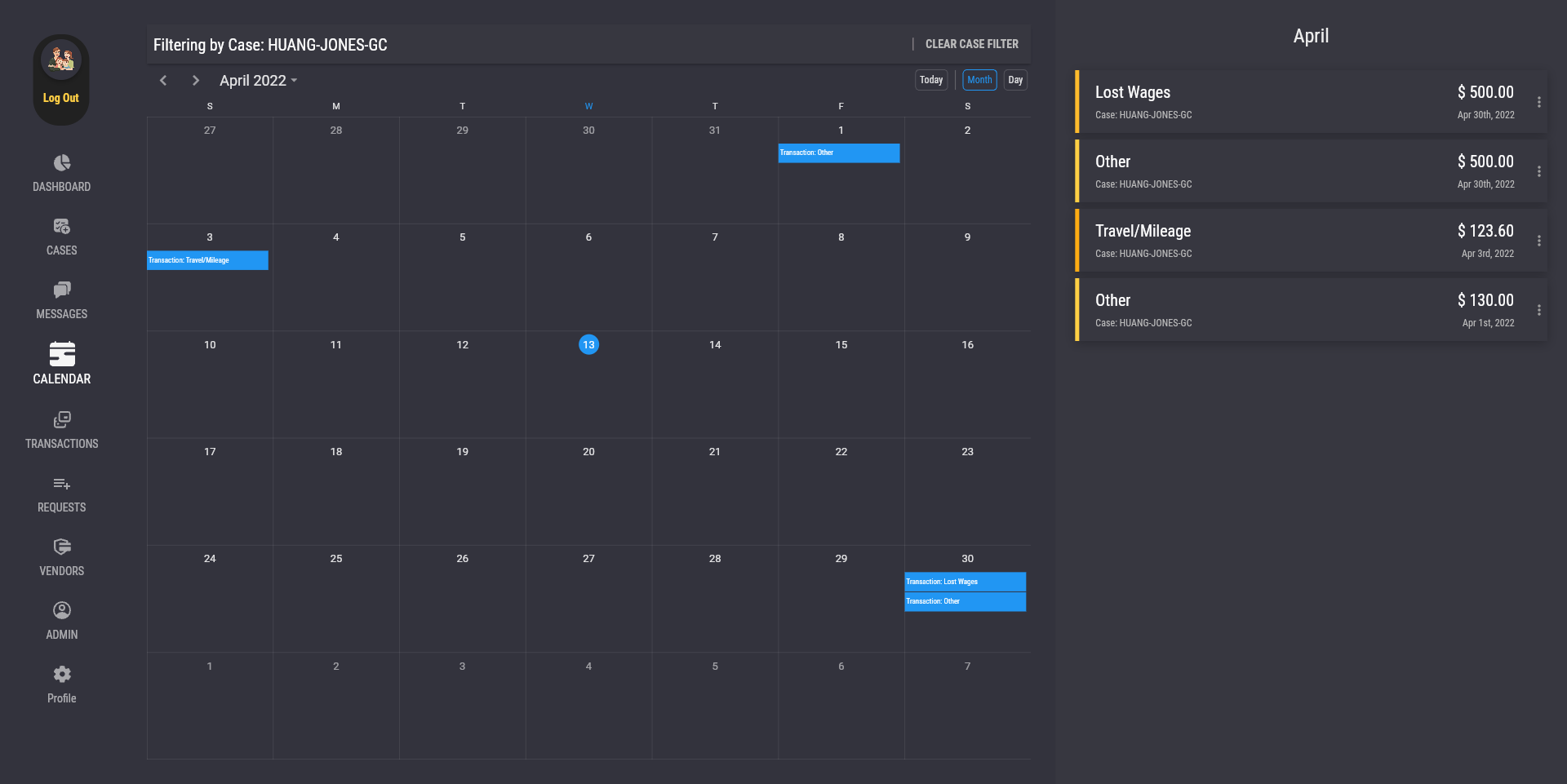Open the Requests list icon
Image resolution: width=1567 pixels, height=784 pixels.
coord(62,484)
